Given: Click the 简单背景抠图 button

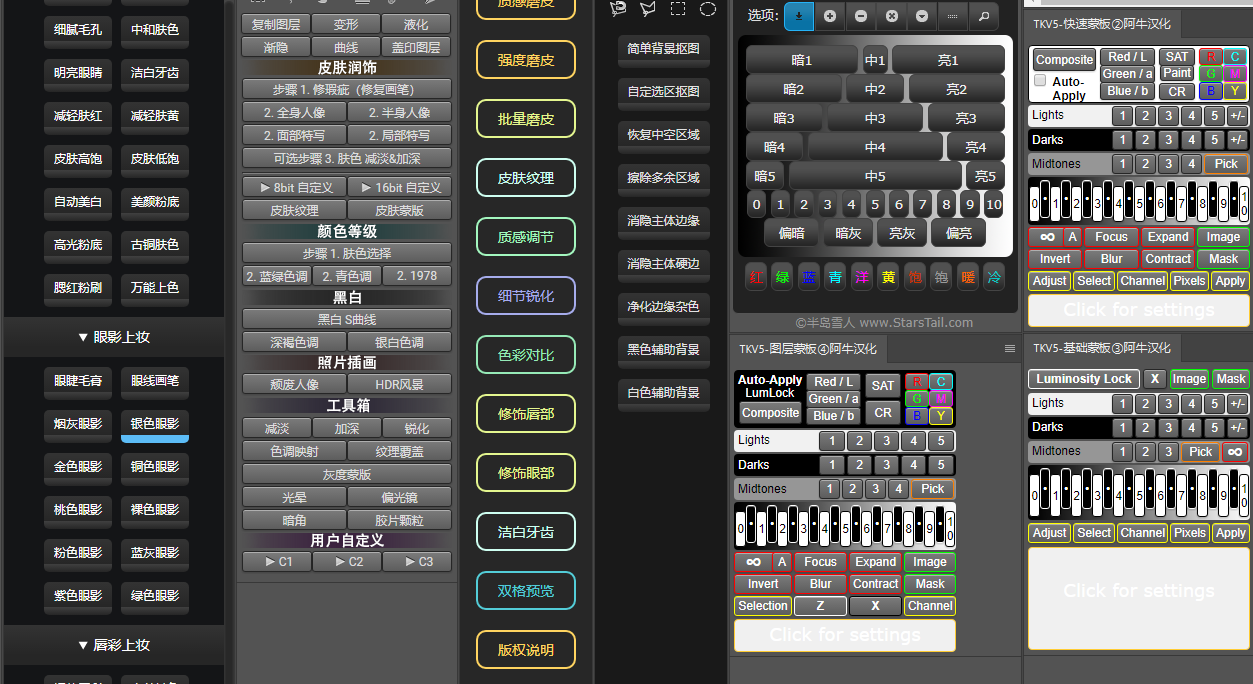Looking at the screenshot, I should point(663,48).
